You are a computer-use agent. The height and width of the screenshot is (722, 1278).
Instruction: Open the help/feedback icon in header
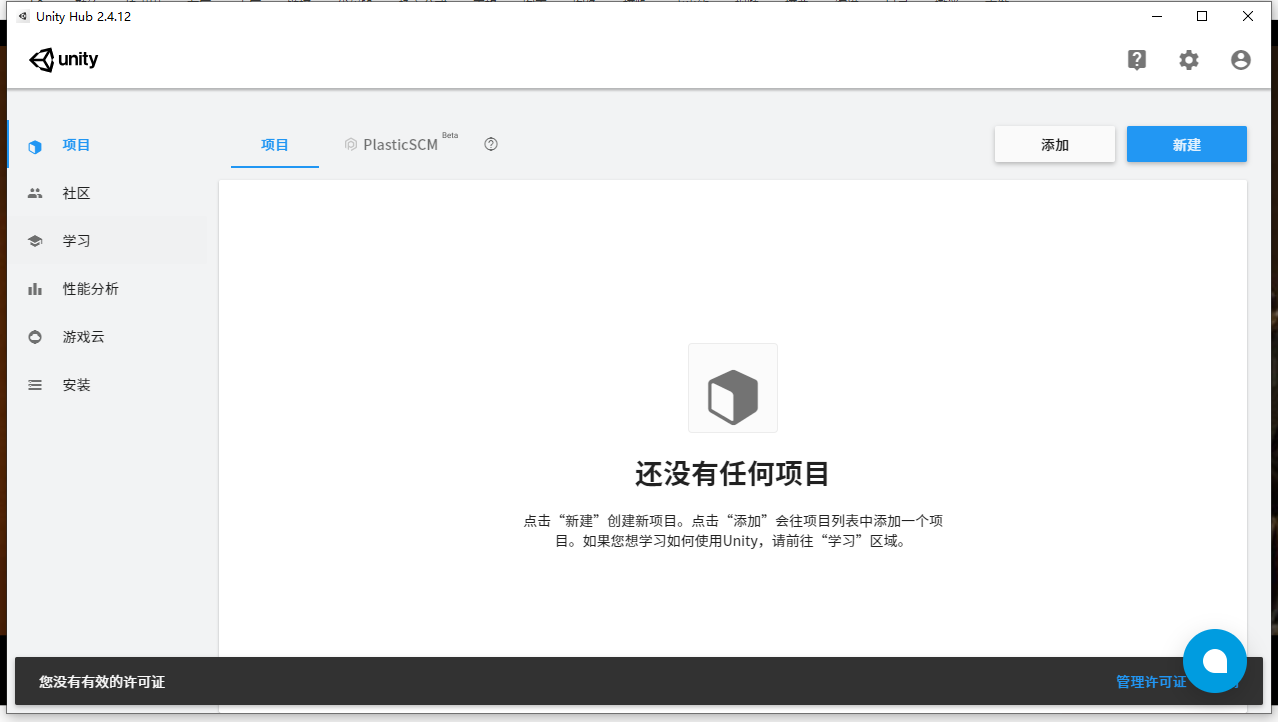[1137, 60]
